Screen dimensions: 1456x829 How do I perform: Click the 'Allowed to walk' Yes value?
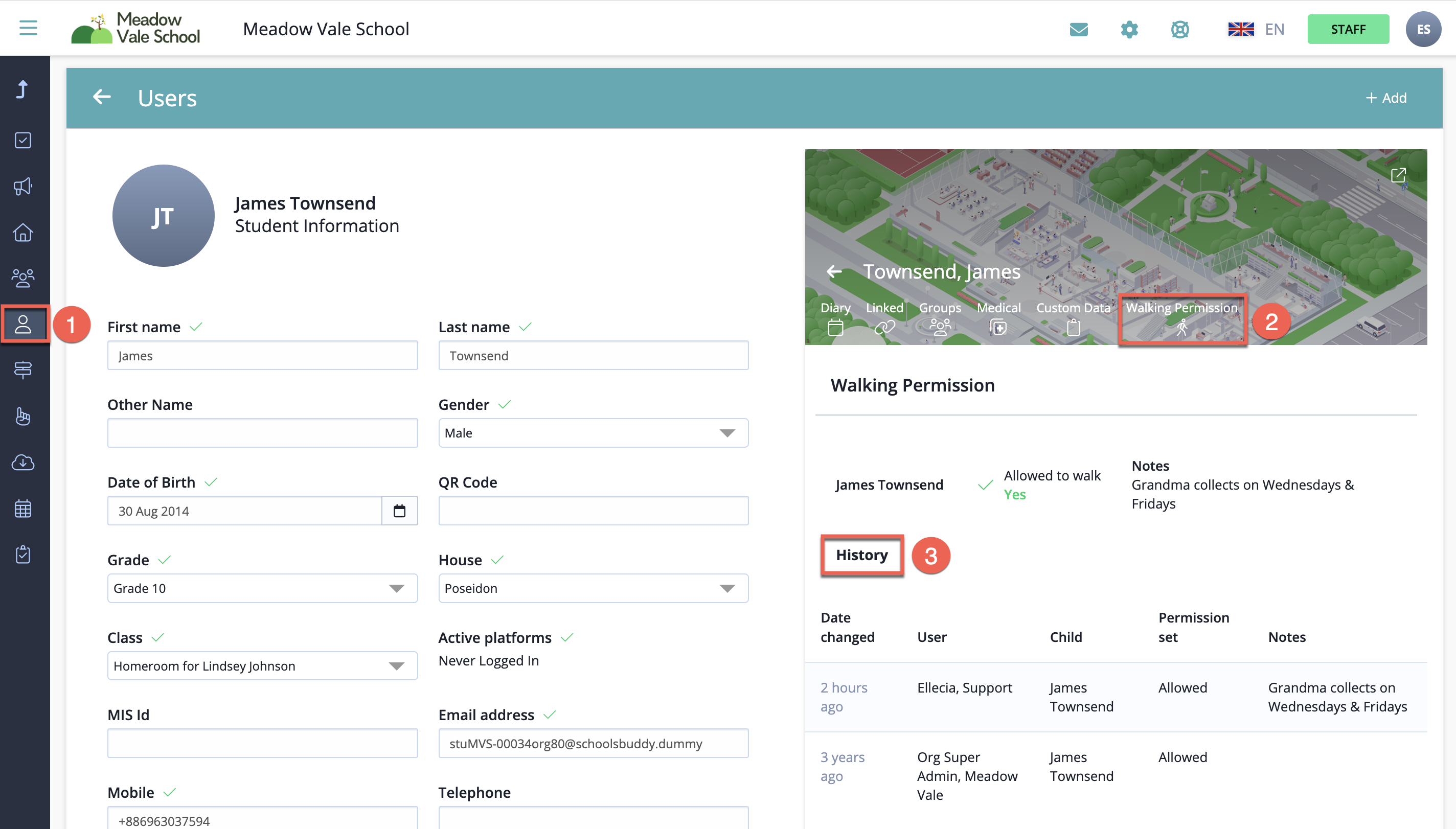point(1014,494)
